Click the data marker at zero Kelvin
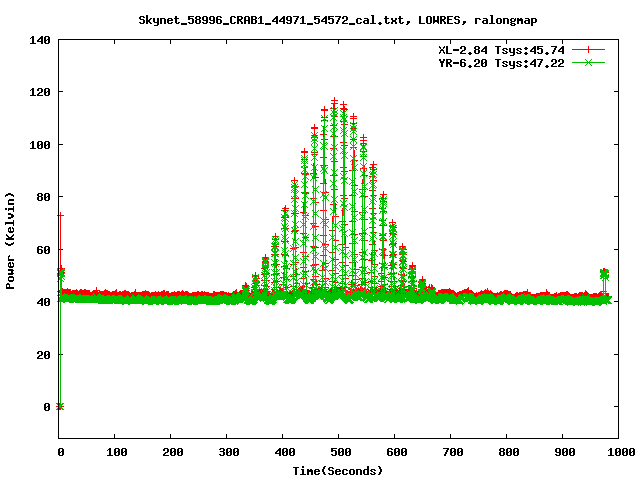This screenshot has width=640, height=480. coord(60,407)
